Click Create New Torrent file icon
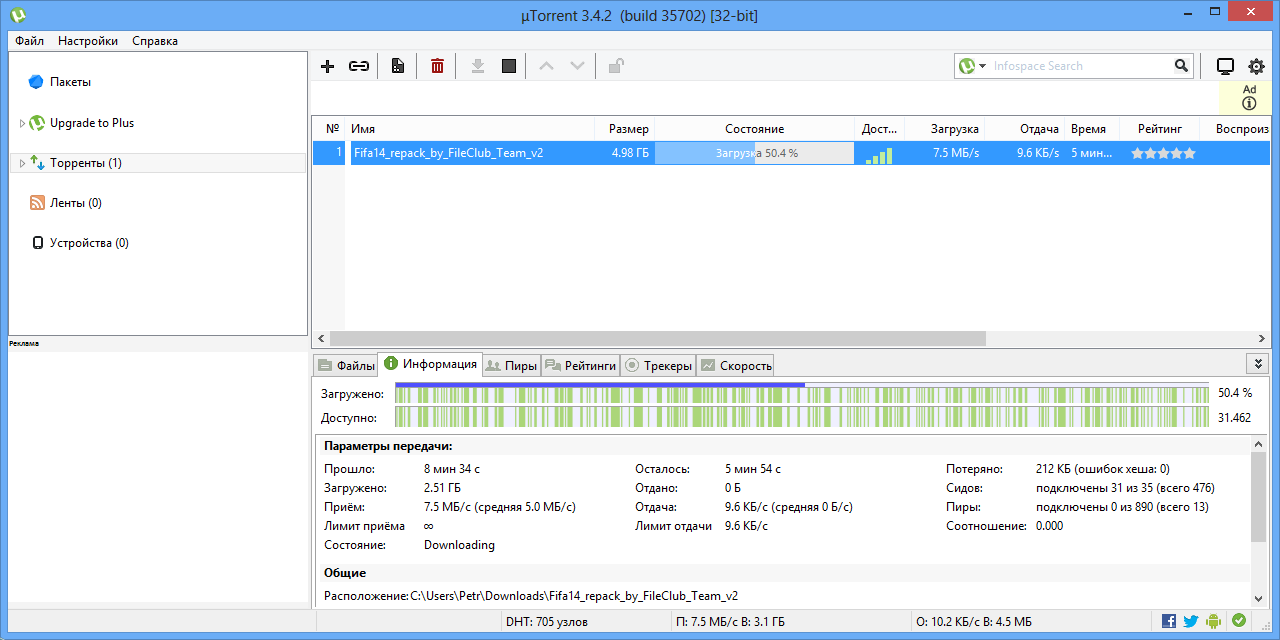The height and width of the screenshot is (640, 1280). [398, 66]
